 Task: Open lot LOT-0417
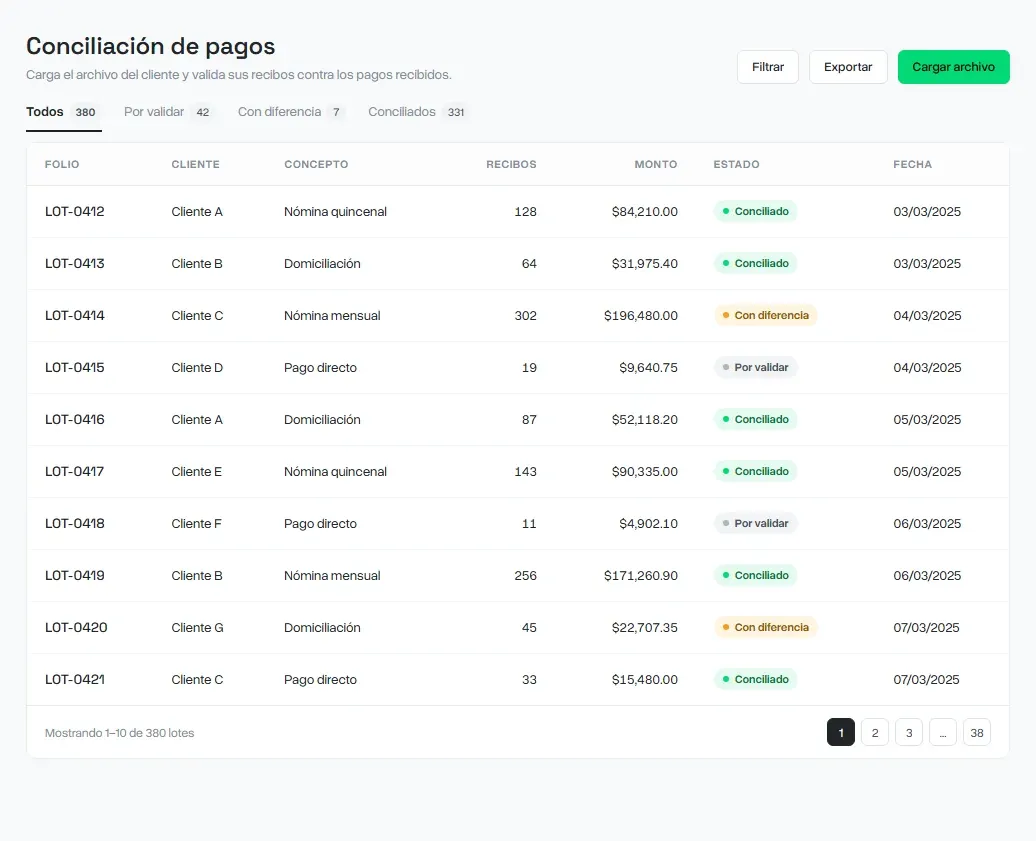point(75,472)
